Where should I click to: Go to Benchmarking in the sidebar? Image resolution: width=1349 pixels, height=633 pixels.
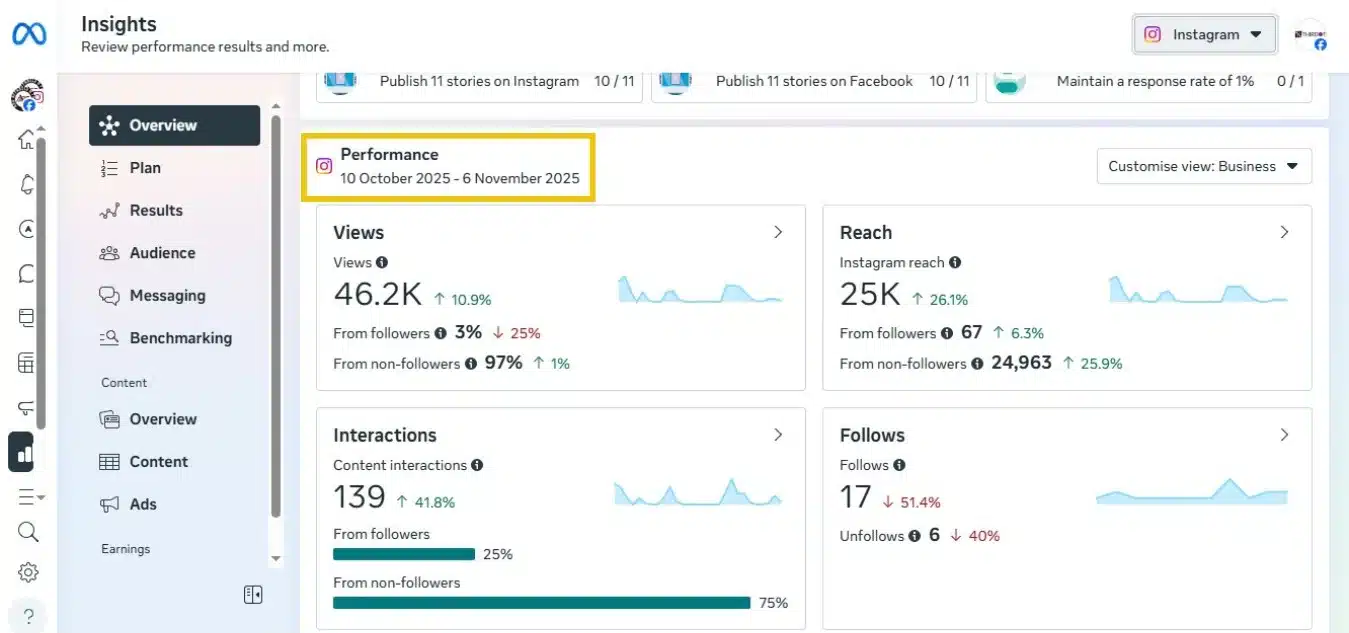(x=180, y=338)
